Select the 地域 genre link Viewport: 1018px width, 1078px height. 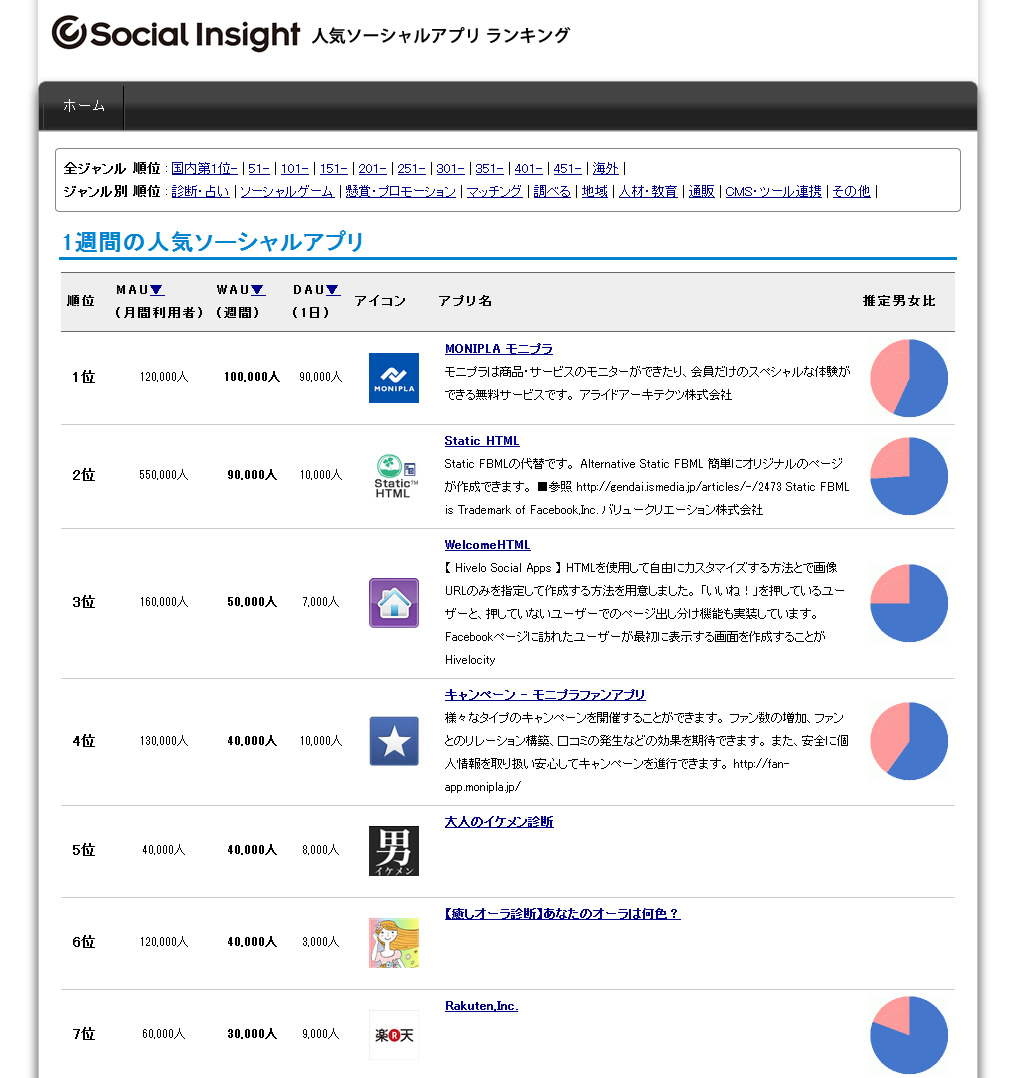point(595,191)
